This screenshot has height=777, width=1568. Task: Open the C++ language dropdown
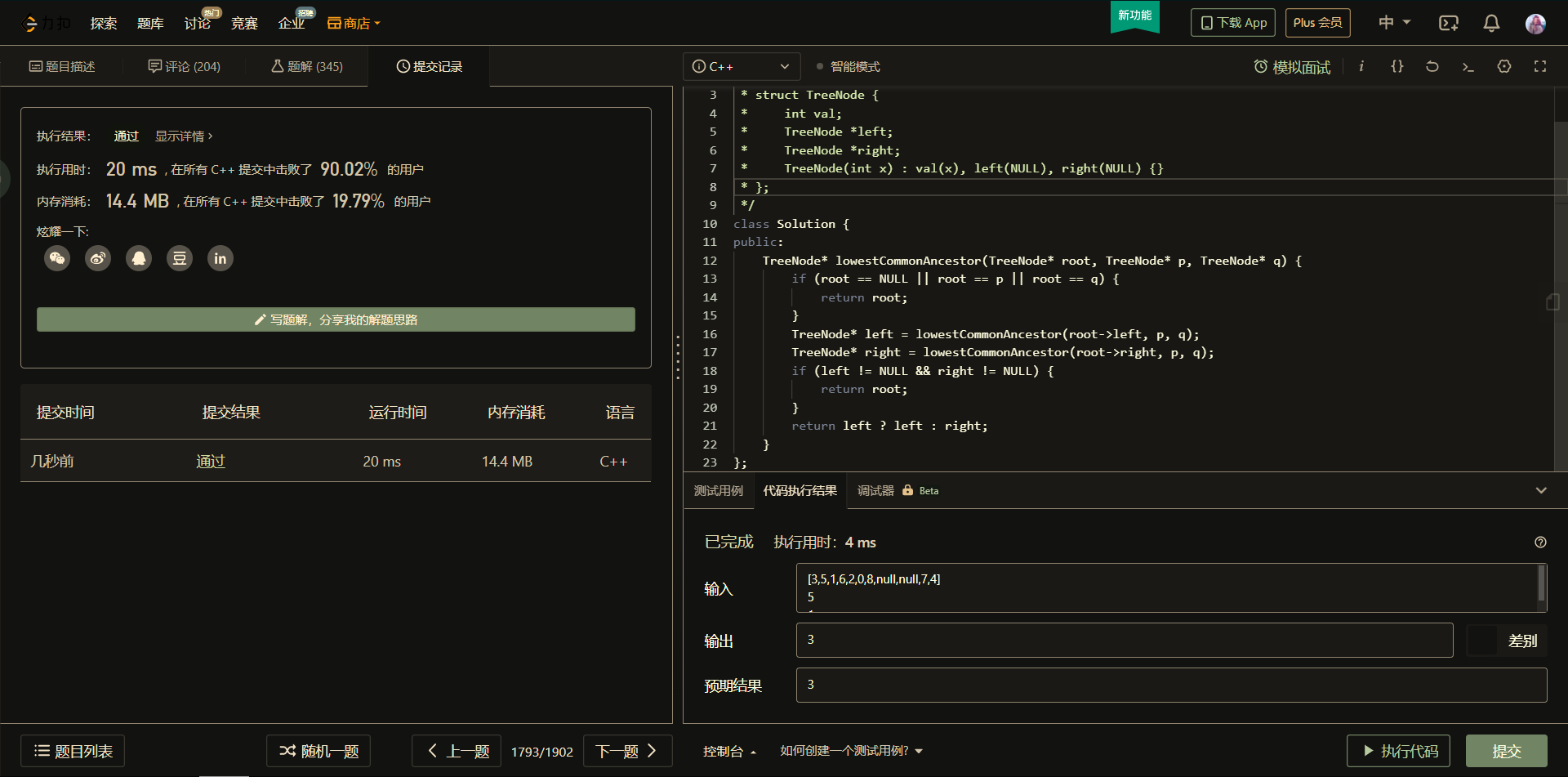741,66
